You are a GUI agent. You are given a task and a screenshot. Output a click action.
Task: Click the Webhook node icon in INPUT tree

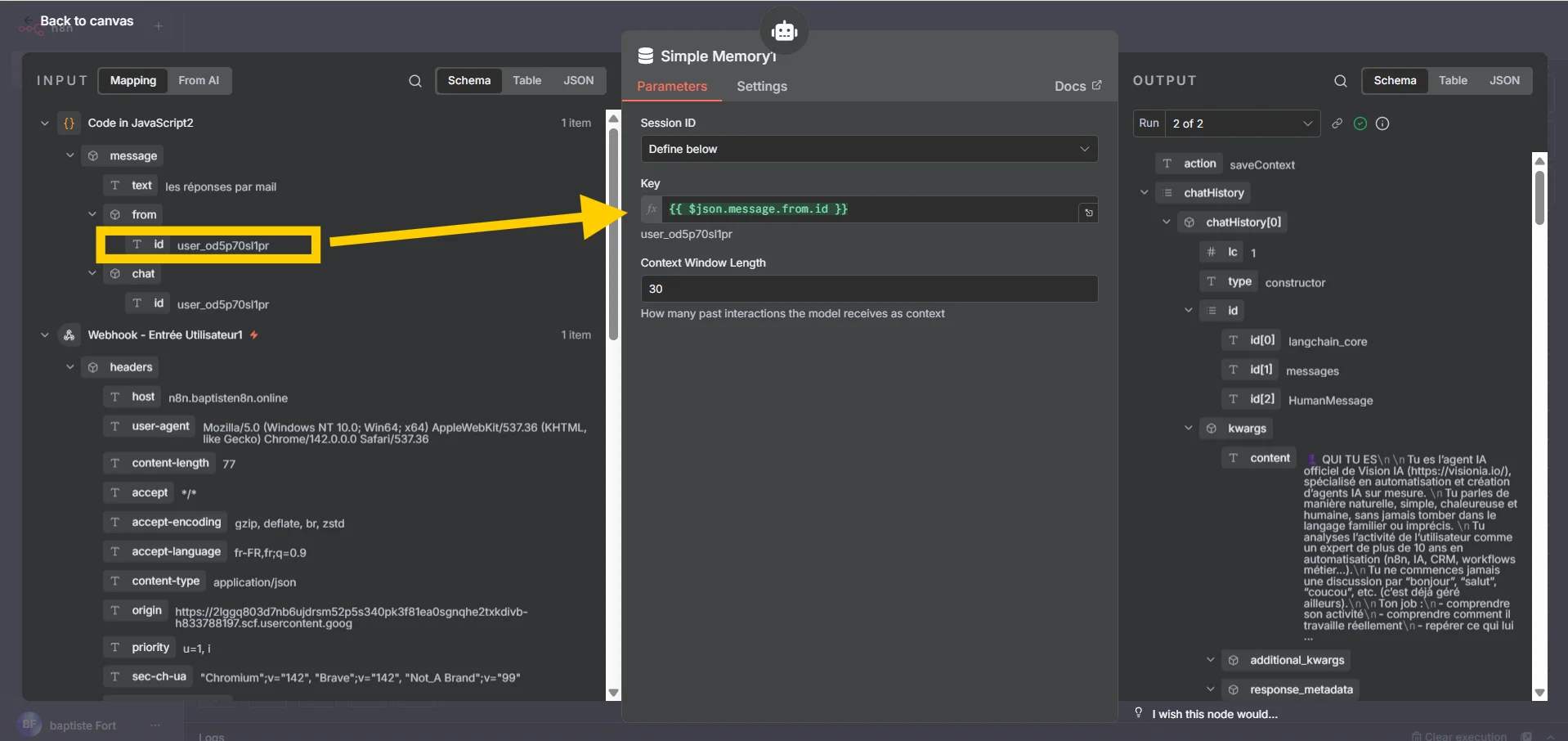click(69, 335)
